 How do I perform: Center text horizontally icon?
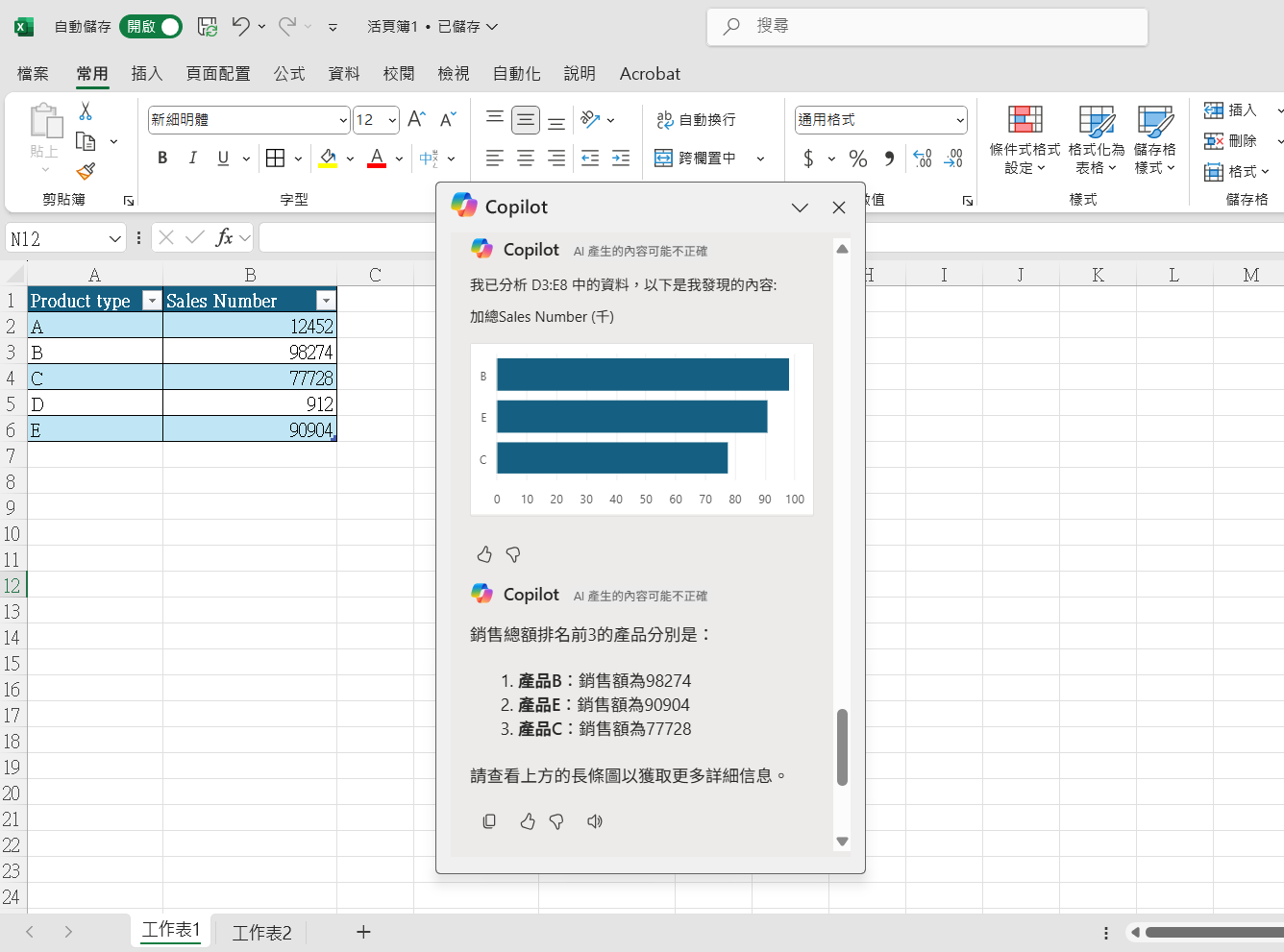click(x=526, y=158)
